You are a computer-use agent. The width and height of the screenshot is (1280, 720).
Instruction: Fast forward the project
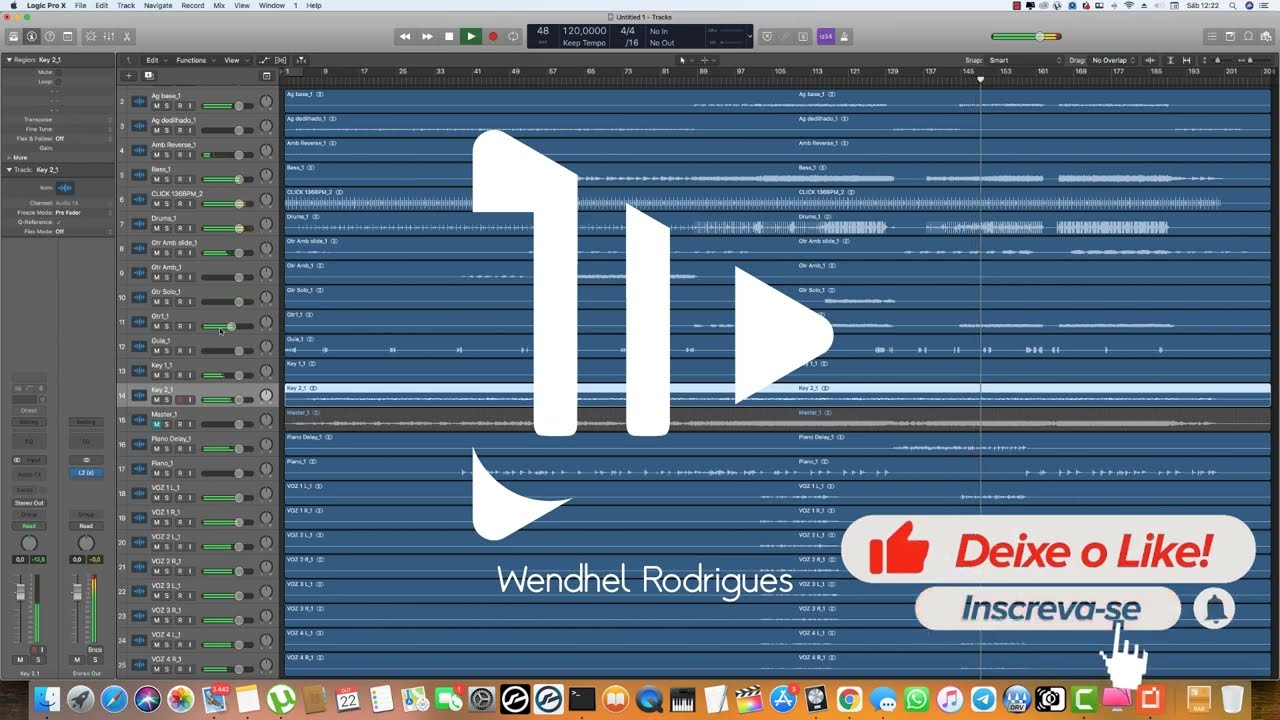(x=427, y=36)
